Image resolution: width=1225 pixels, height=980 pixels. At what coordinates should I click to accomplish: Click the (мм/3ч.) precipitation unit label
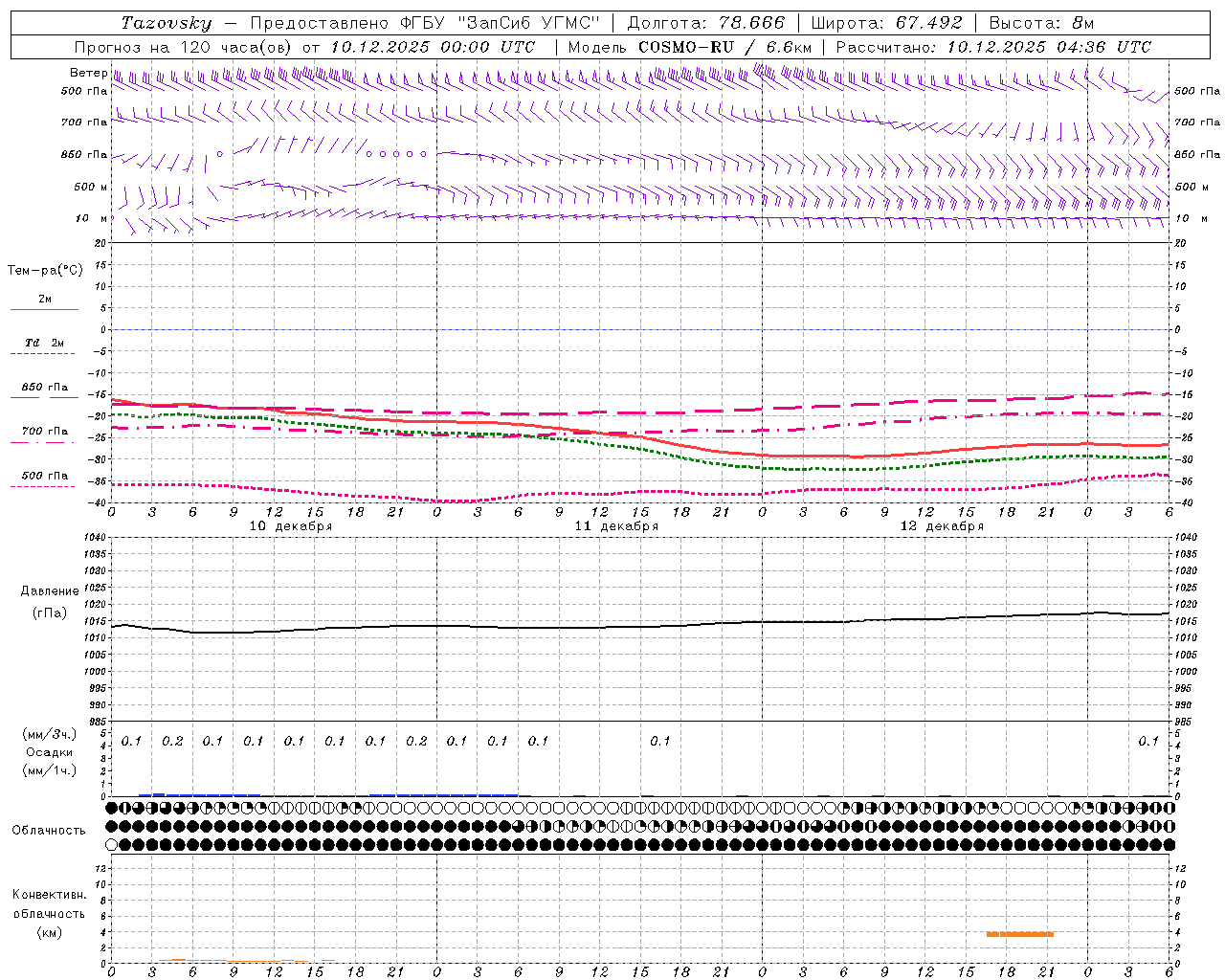(49, 735)
